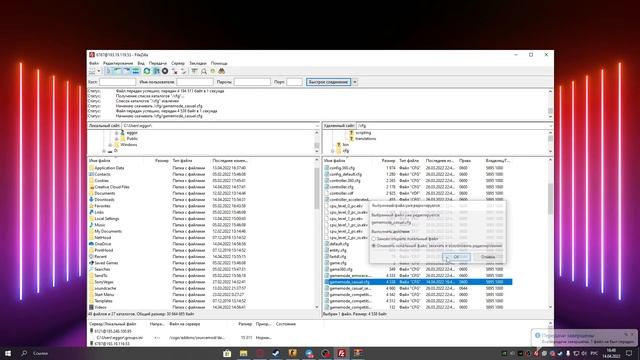Close the transfer finished notification toast

click(x=632, y=334)
